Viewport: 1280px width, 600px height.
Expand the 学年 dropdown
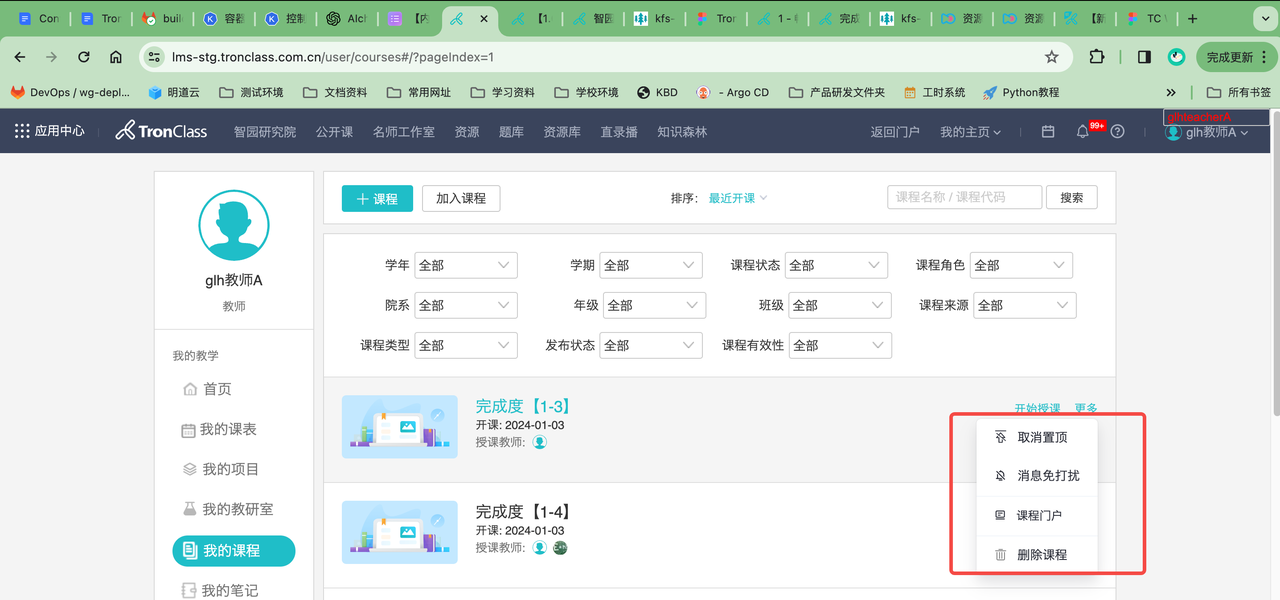(x=465, y=265)
